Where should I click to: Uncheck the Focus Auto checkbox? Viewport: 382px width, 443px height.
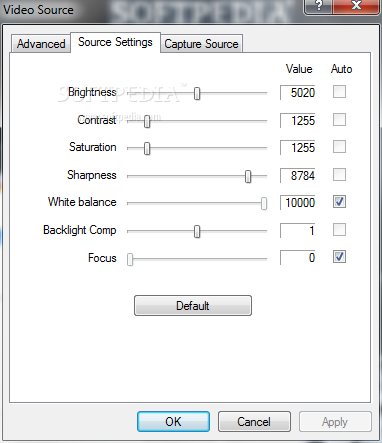339,257
